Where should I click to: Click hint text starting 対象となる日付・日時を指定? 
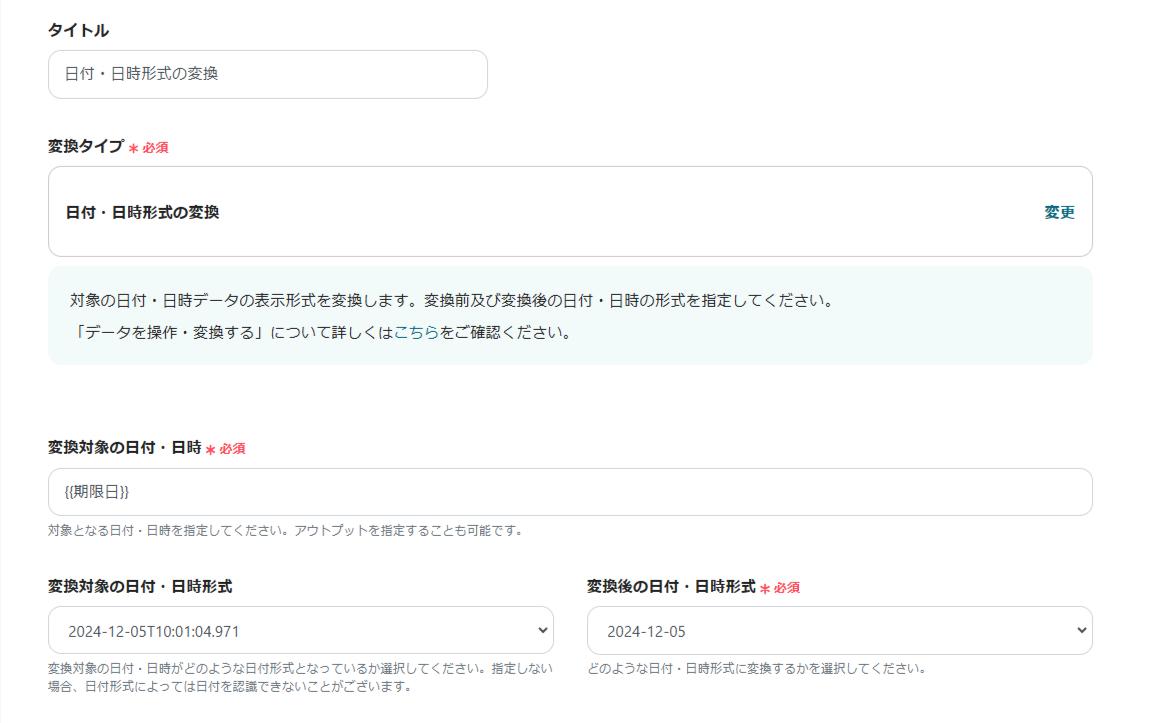pyautogui.click(x=285, y=530)
